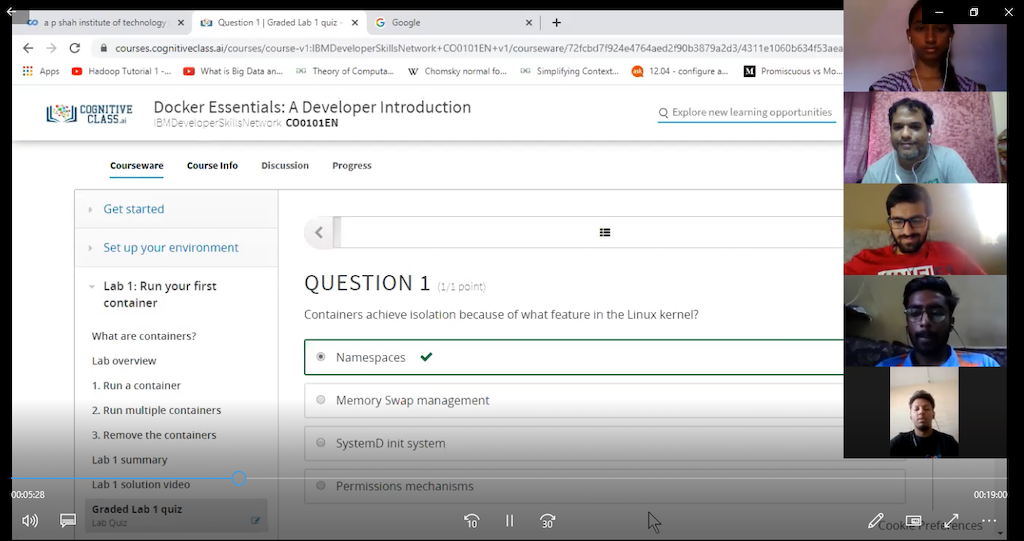Click the participant in red shirt thumbnail

click(x=925, y=229)
